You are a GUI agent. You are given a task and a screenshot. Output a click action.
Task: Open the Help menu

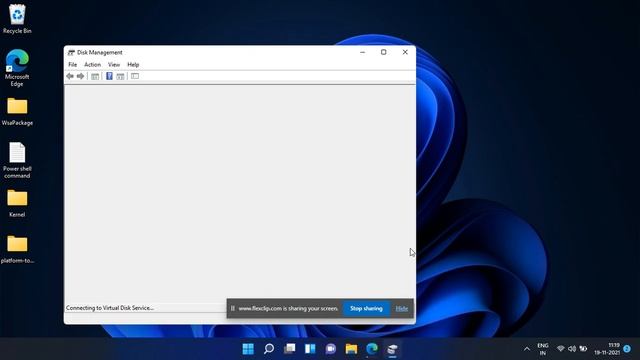pos(133,64)
